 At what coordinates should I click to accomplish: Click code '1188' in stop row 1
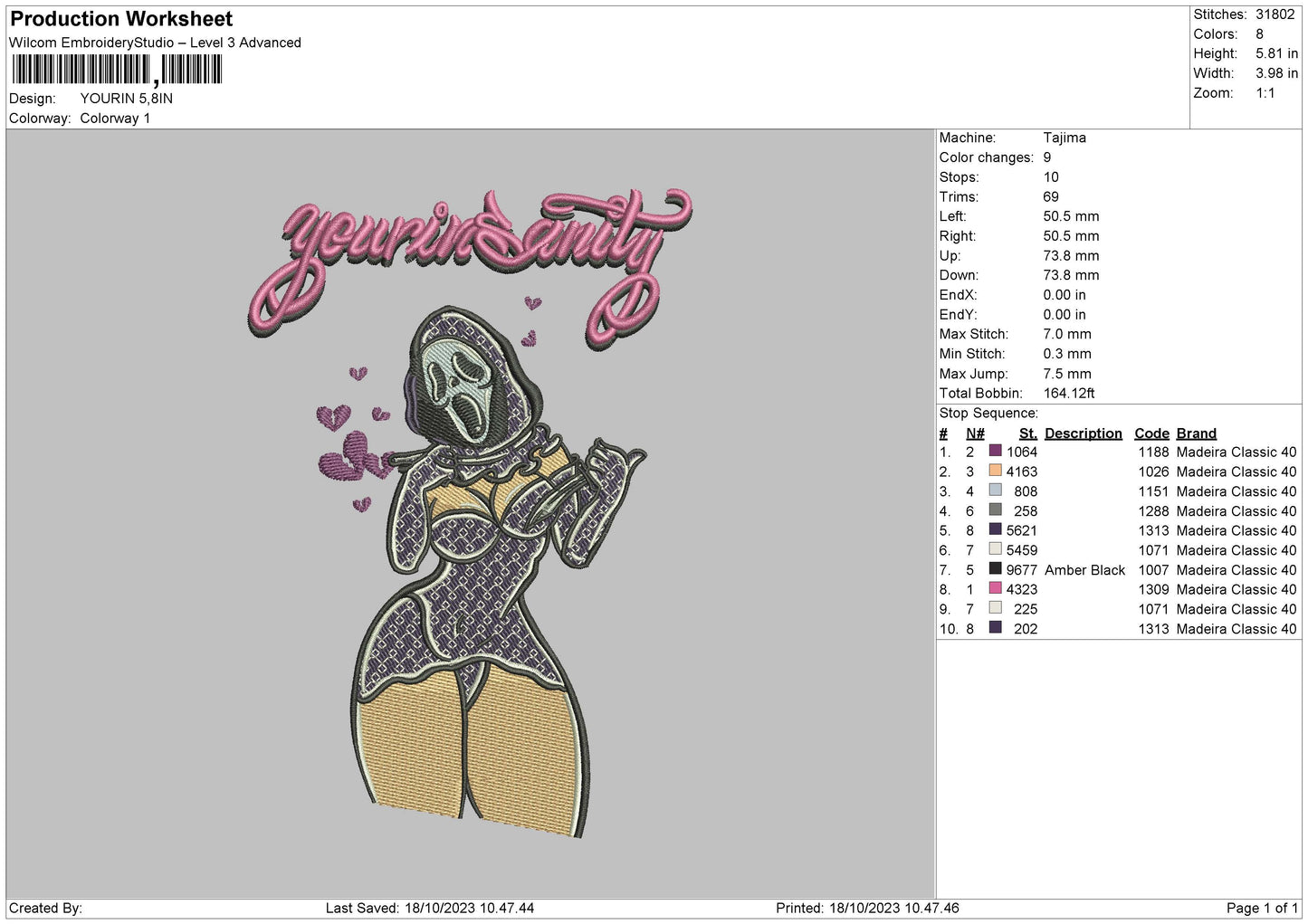point(1153,452)
